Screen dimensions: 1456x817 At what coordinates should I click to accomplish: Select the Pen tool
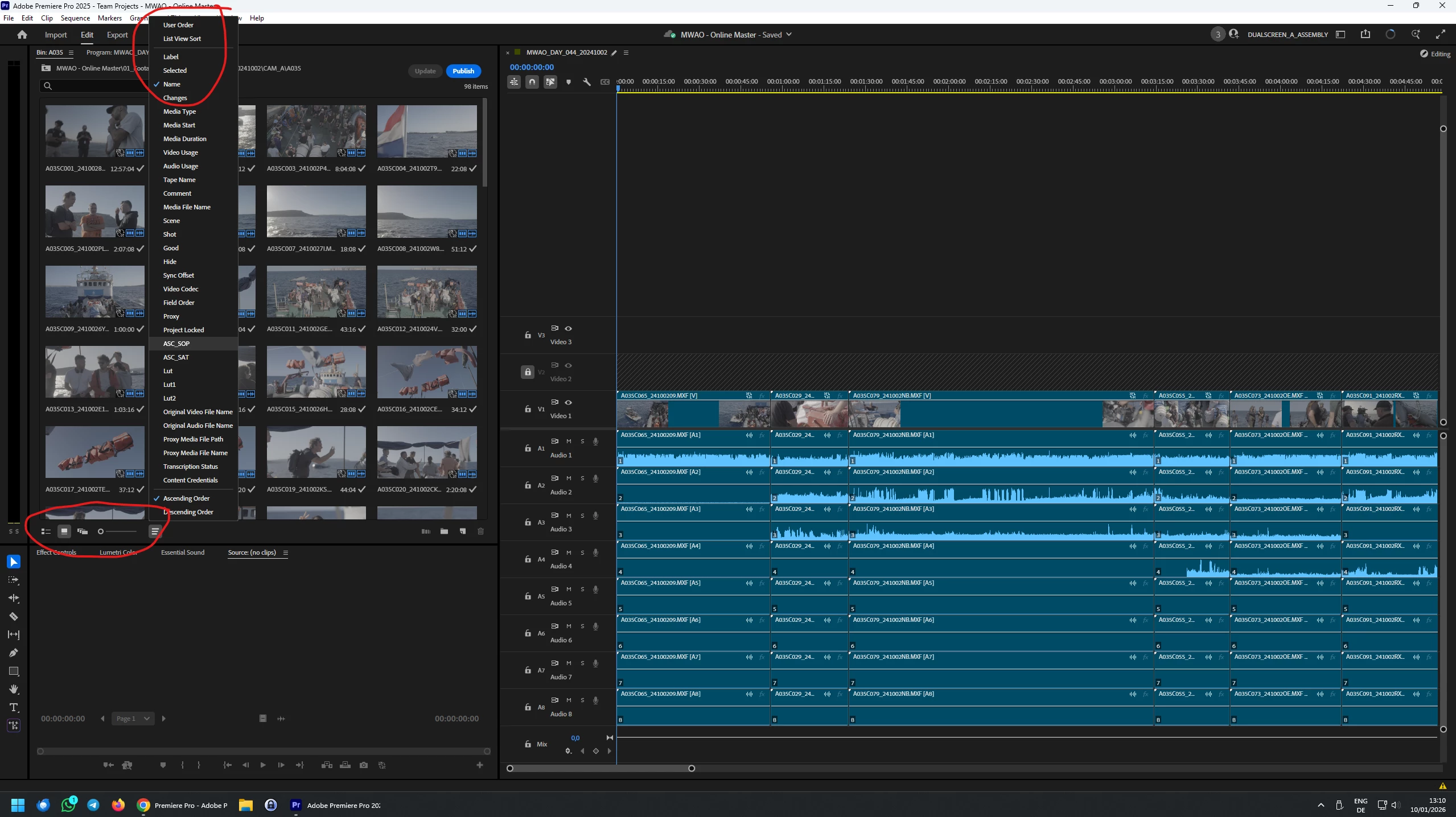14,653
